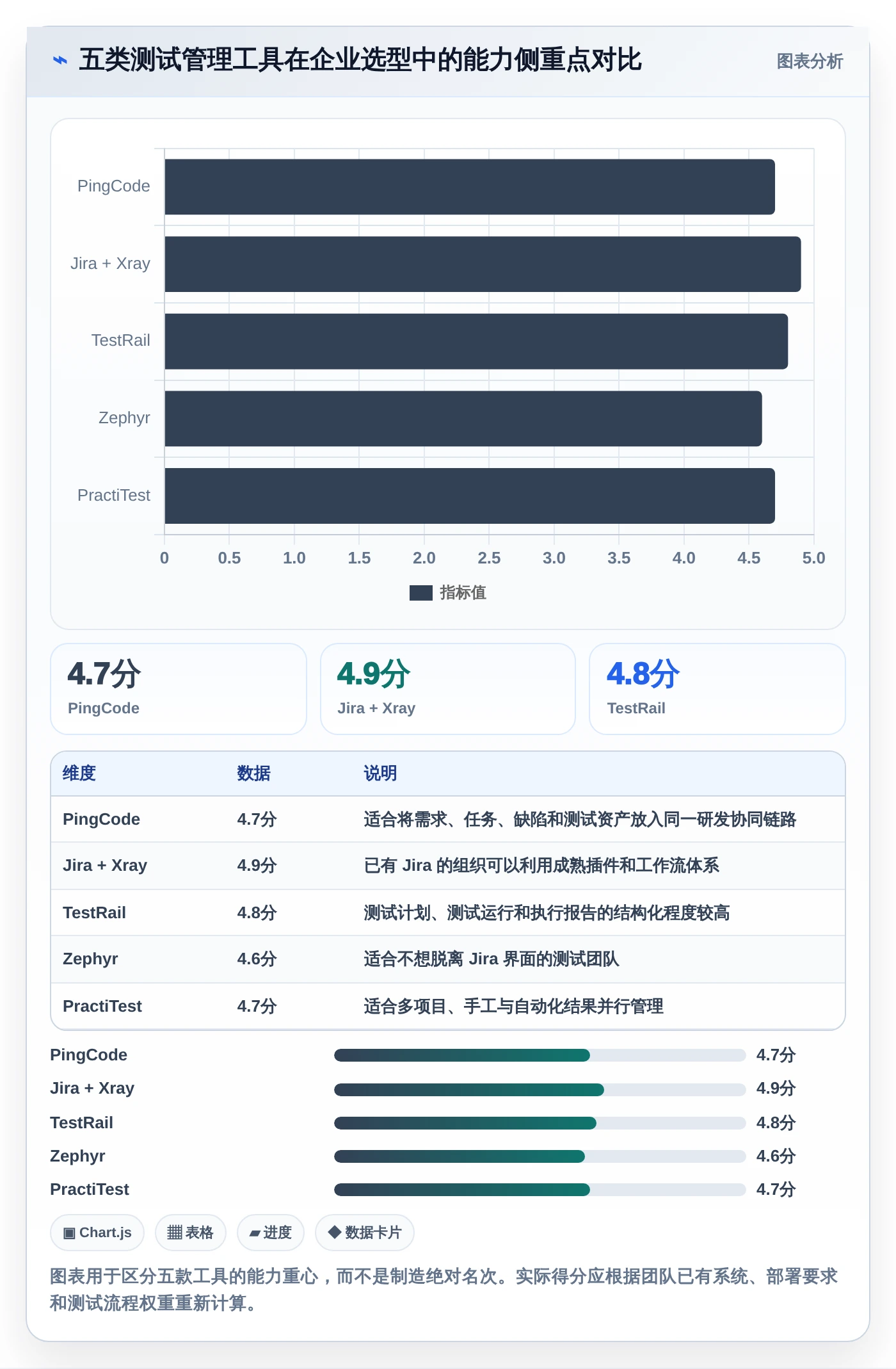Click the 说明 table column header
Screen dimensions: 896x1369
click(380, 774)
